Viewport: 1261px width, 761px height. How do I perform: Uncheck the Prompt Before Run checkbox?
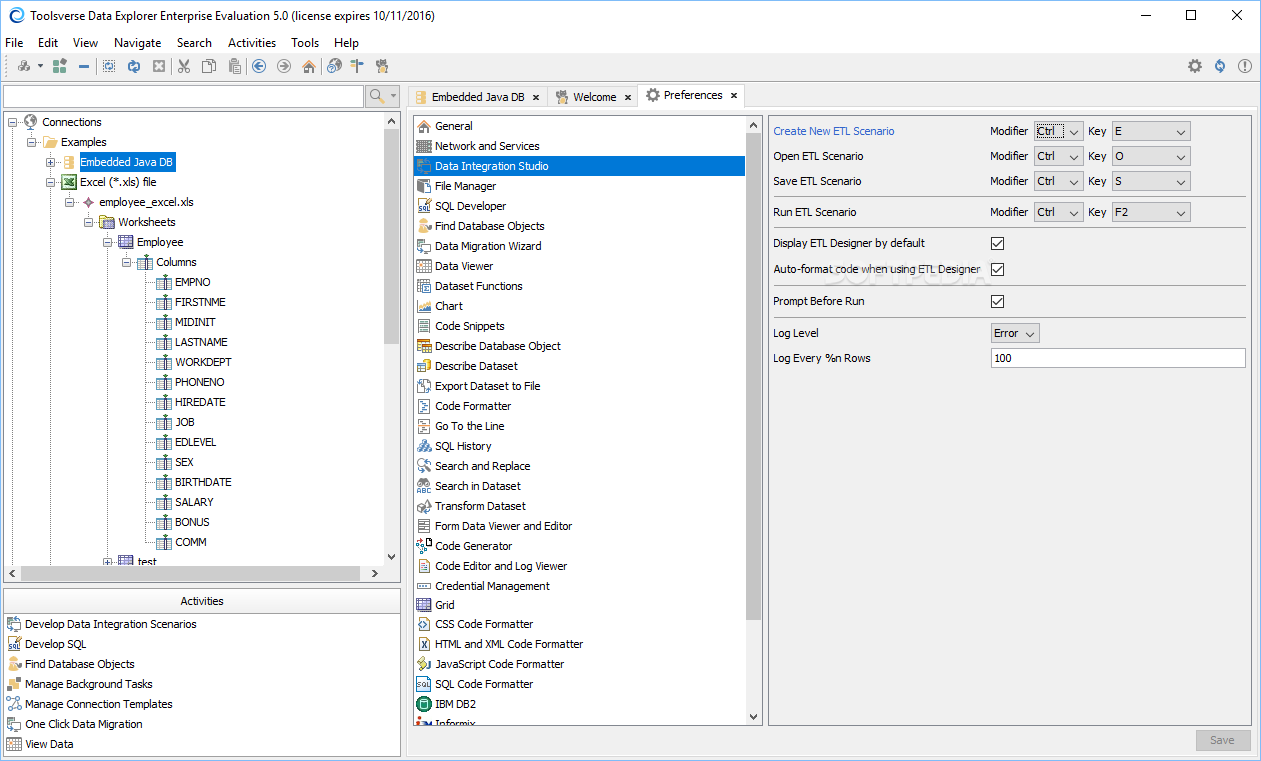[997, 301]
